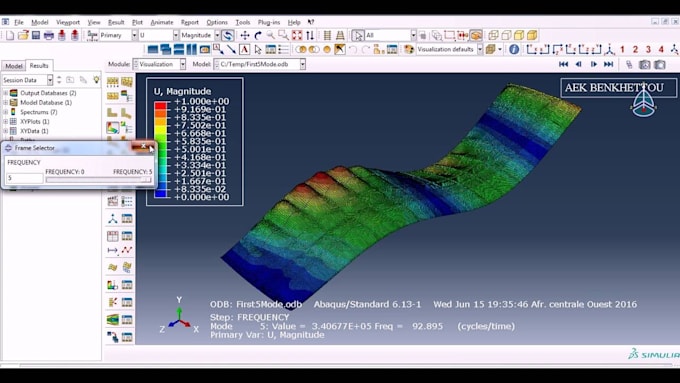
Task: Expand the Output Databases (2) node
Action: [x=6, y=93]
